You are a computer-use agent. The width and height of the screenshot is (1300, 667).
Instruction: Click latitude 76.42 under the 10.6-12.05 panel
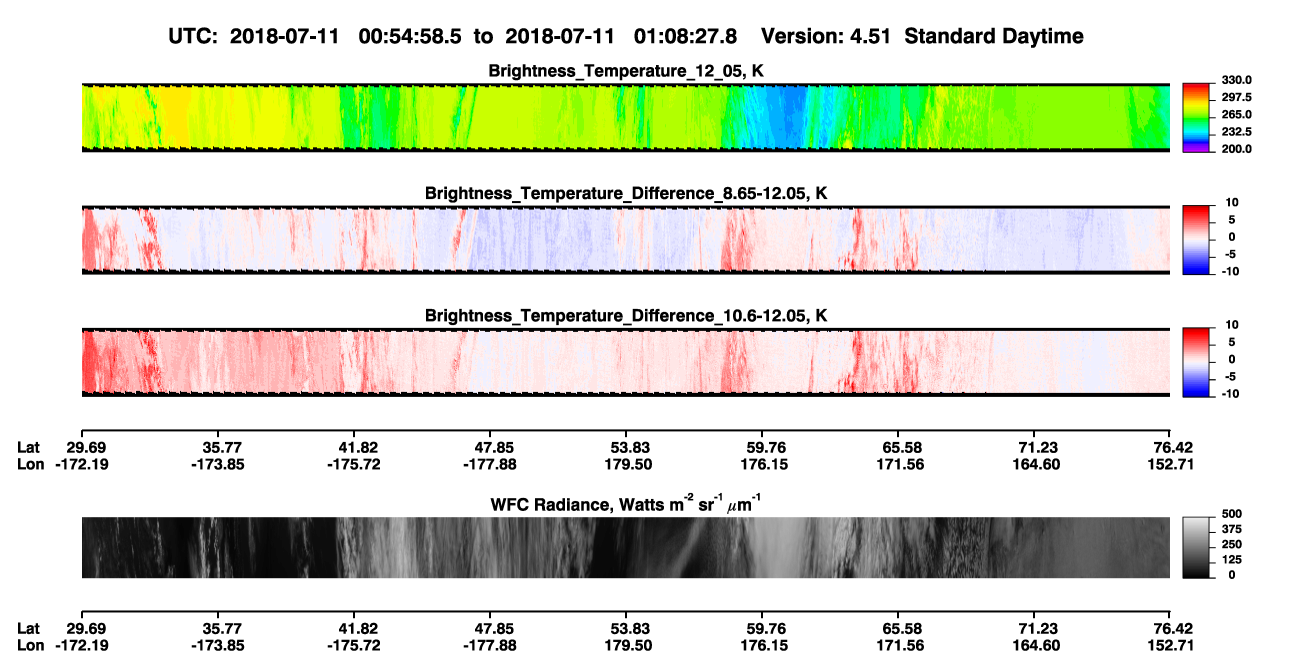pos(1174,448)
